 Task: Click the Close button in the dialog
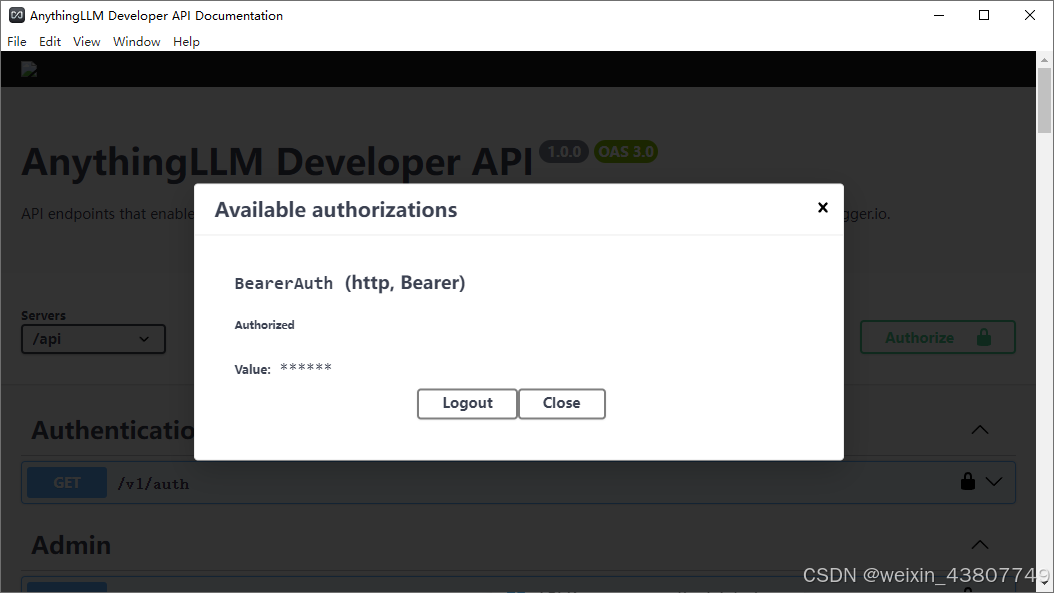[x=561, y=403]
